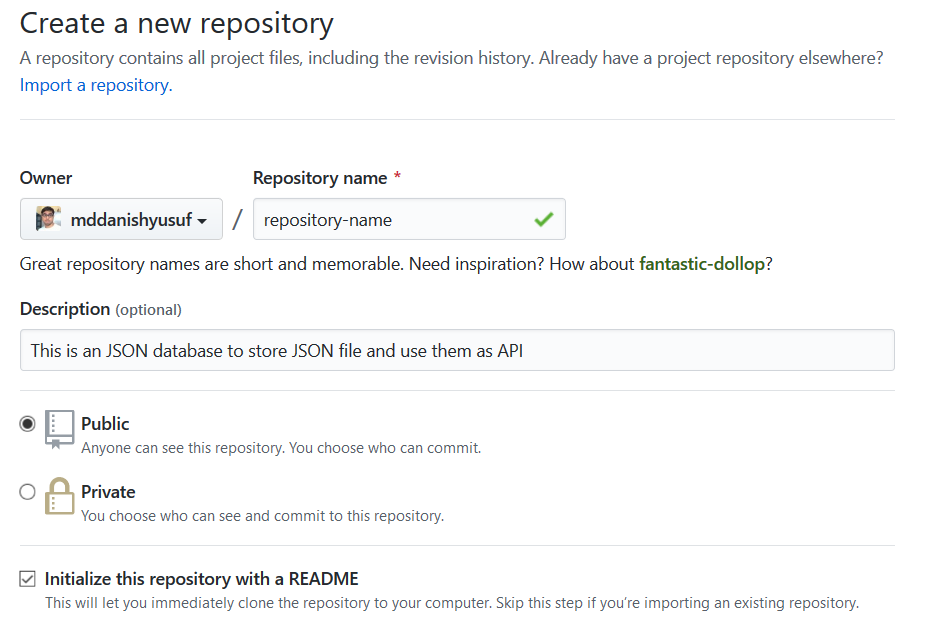The height and width of the screenshot is (628, 940).
Task: Open the mddanishyusuf owner dropdown
Action: pos(120,218)
